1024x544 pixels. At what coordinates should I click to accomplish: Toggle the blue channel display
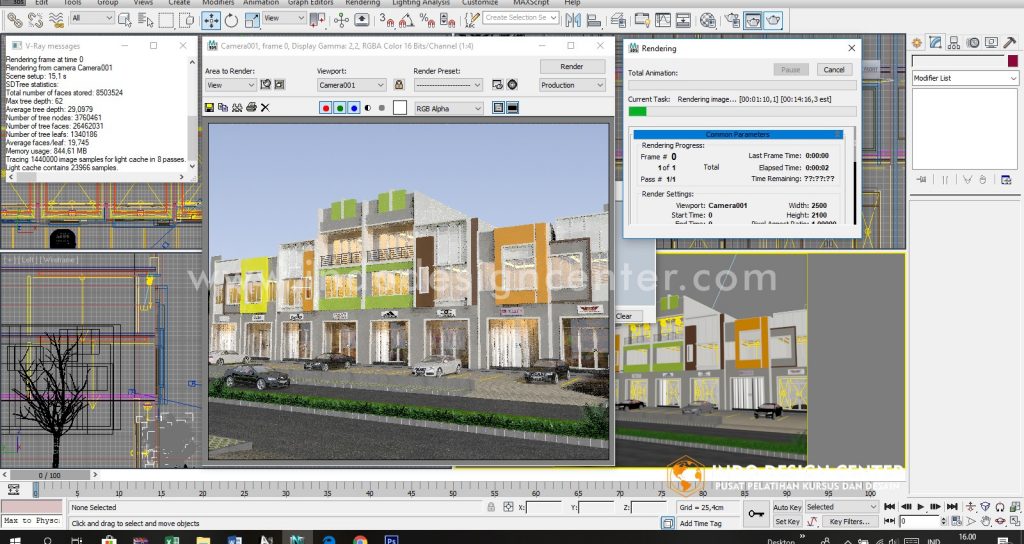point(354,108)
